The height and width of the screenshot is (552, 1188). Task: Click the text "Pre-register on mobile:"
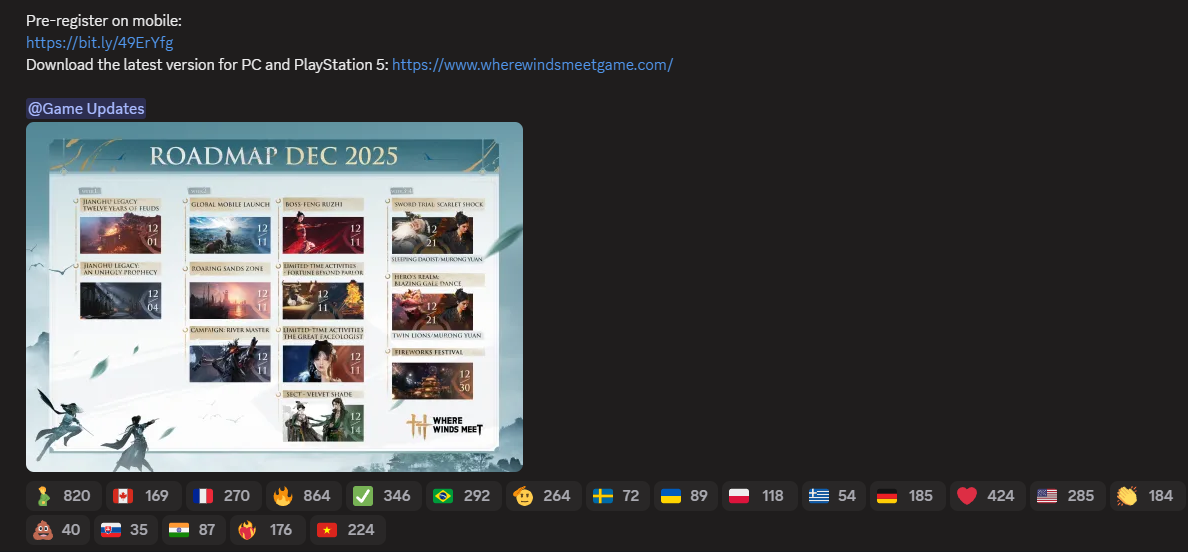[x=104, y=21]
